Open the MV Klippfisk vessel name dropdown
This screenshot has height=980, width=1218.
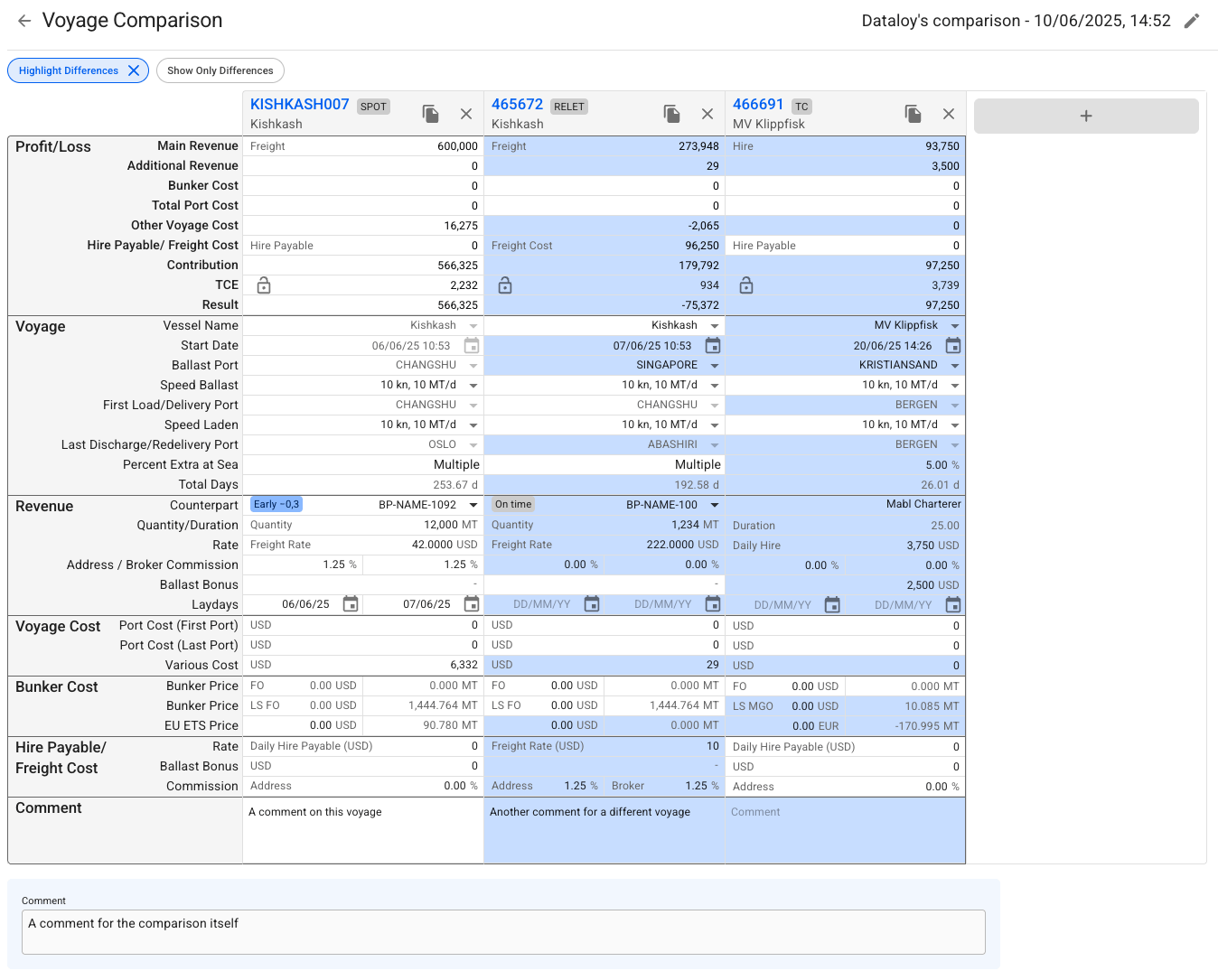955,326
